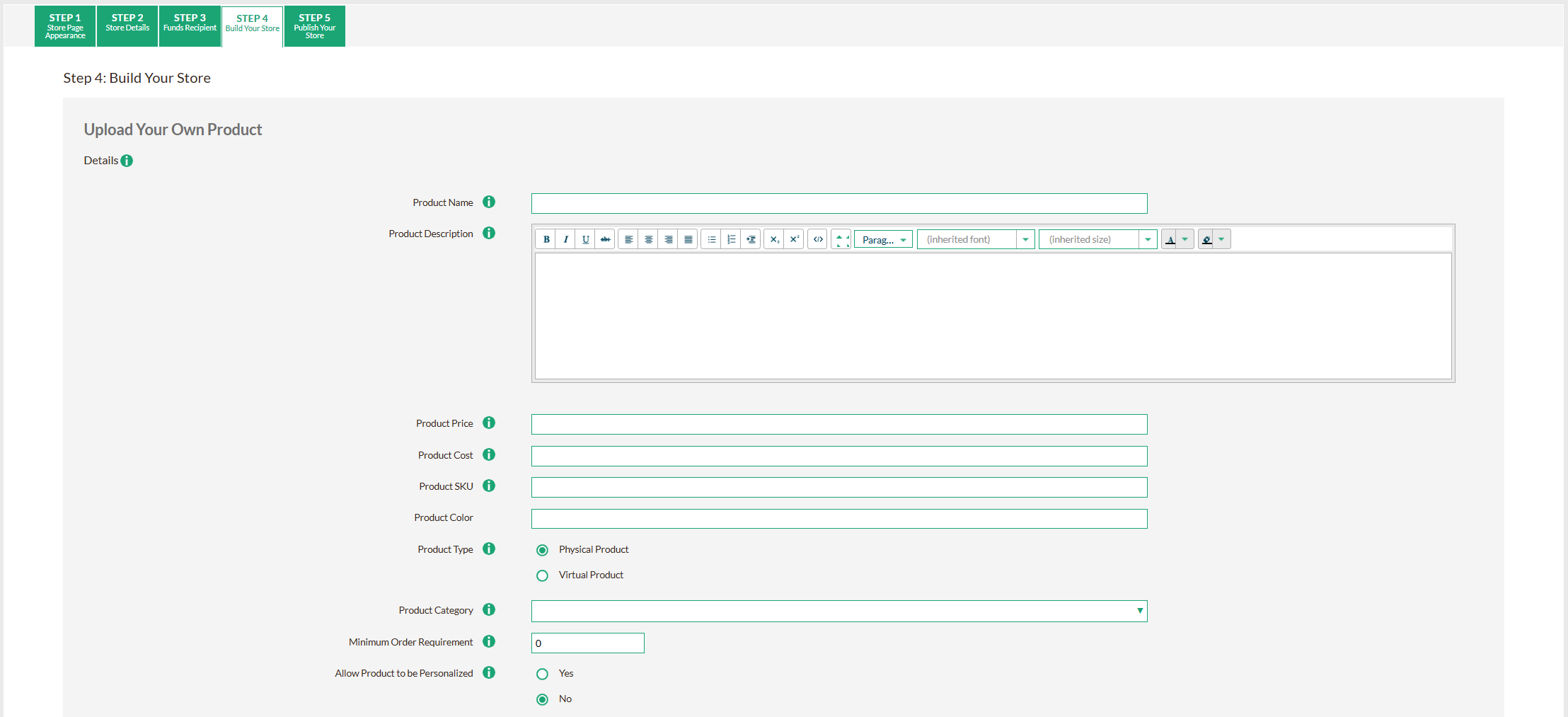Select Yes for product personalization

[x=542, y=674]
